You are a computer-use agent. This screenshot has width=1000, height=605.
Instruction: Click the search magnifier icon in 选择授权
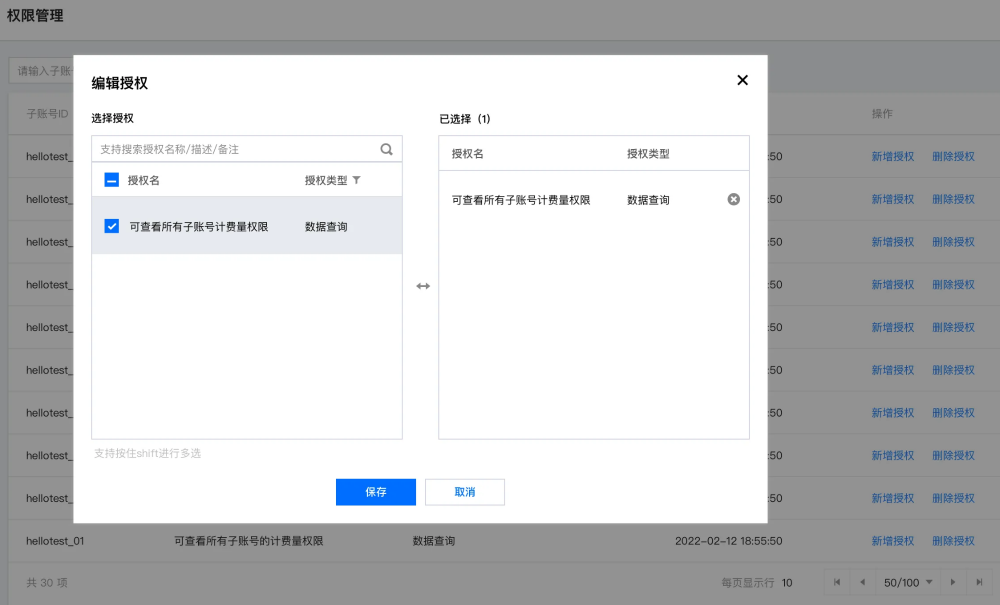point(387,149)
